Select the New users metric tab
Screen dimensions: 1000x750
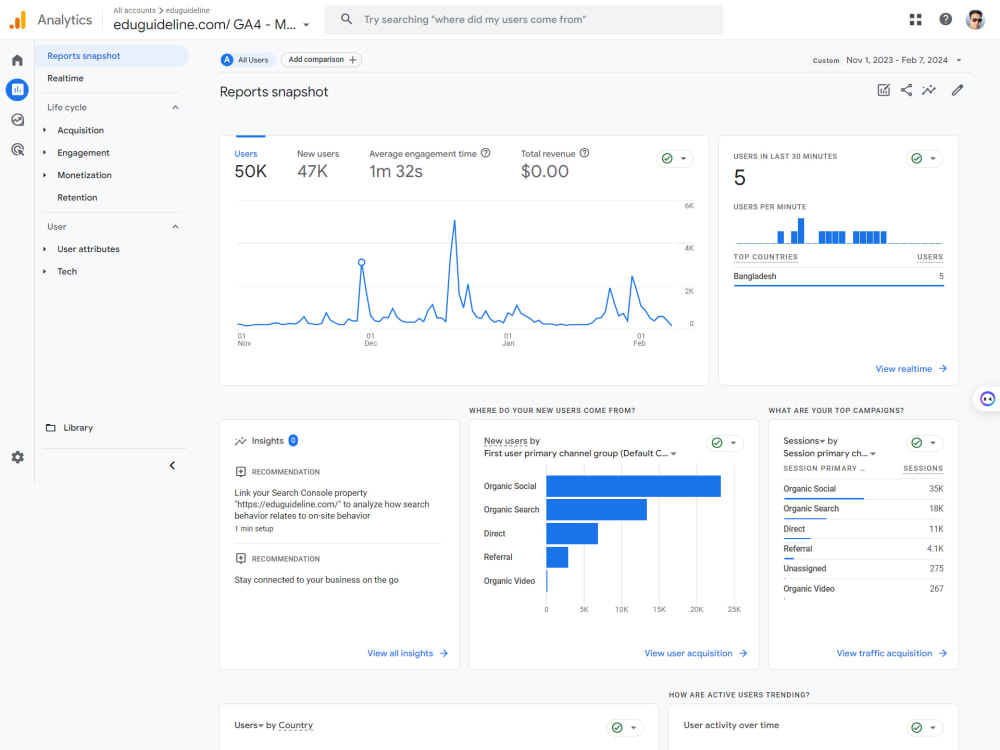point(318,164)
